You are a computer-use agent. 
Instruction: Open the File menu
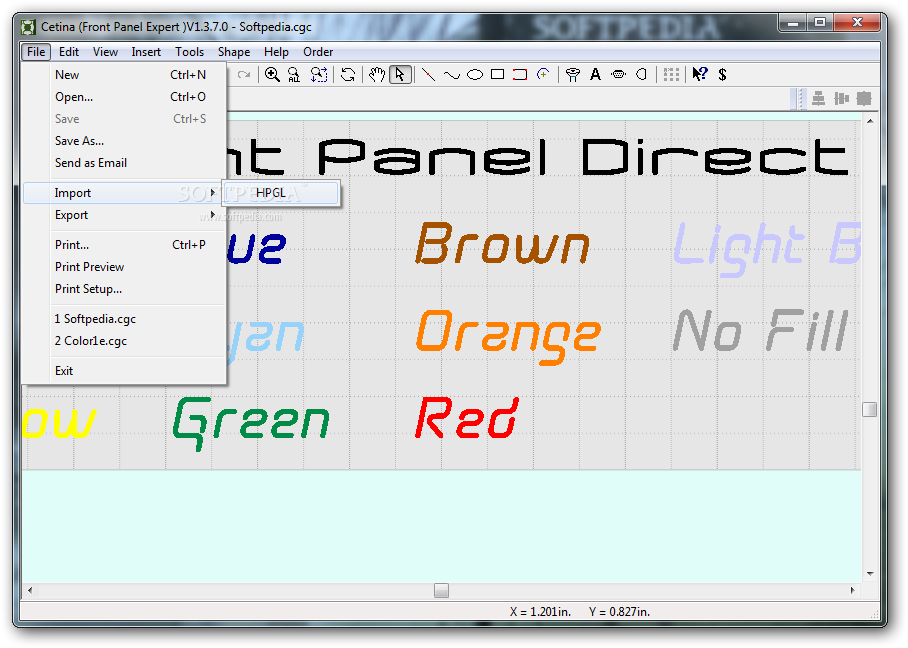tap(36, 52)
